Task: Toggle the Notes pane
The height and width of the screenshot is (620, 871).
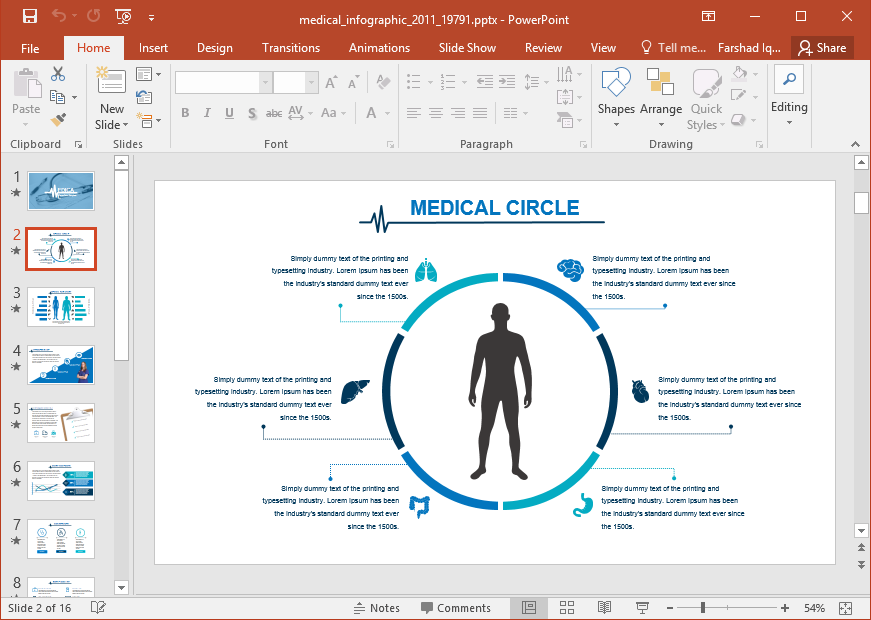Action: (x=376, y=608)
